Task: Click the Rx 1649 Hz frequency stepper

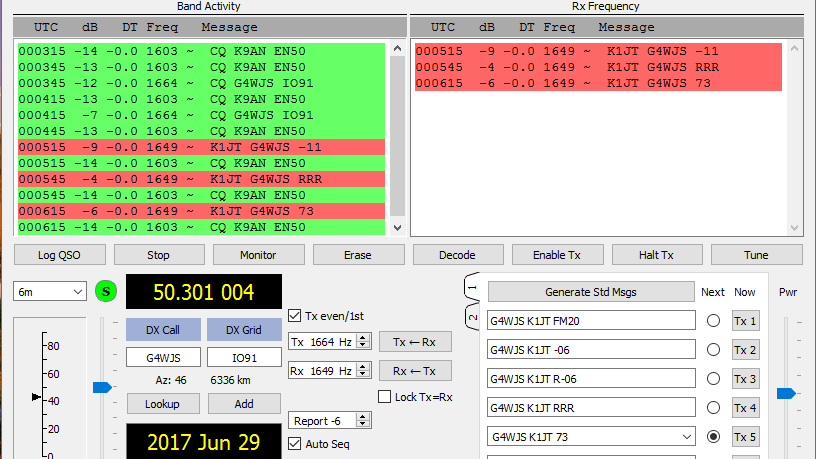Action: (x=363, y=371)
